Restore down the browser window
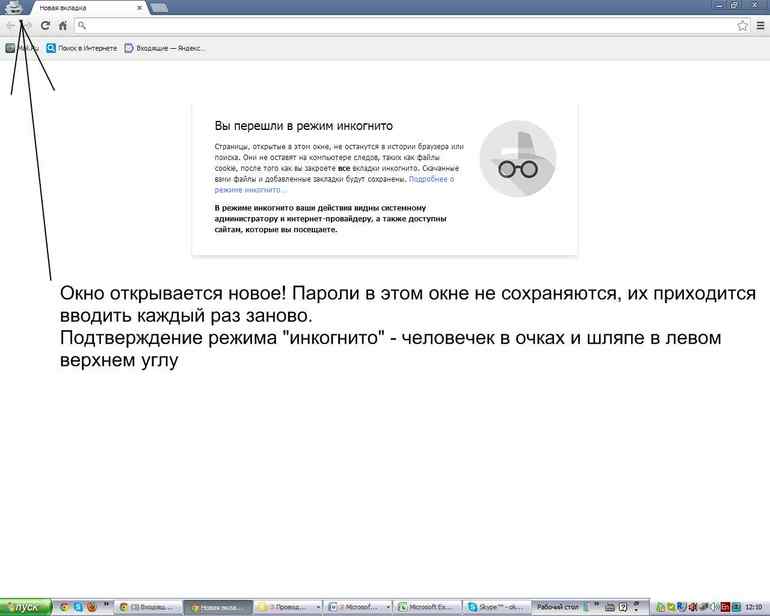The height and width of the screenshot is (616, 770). coord(735,5)
